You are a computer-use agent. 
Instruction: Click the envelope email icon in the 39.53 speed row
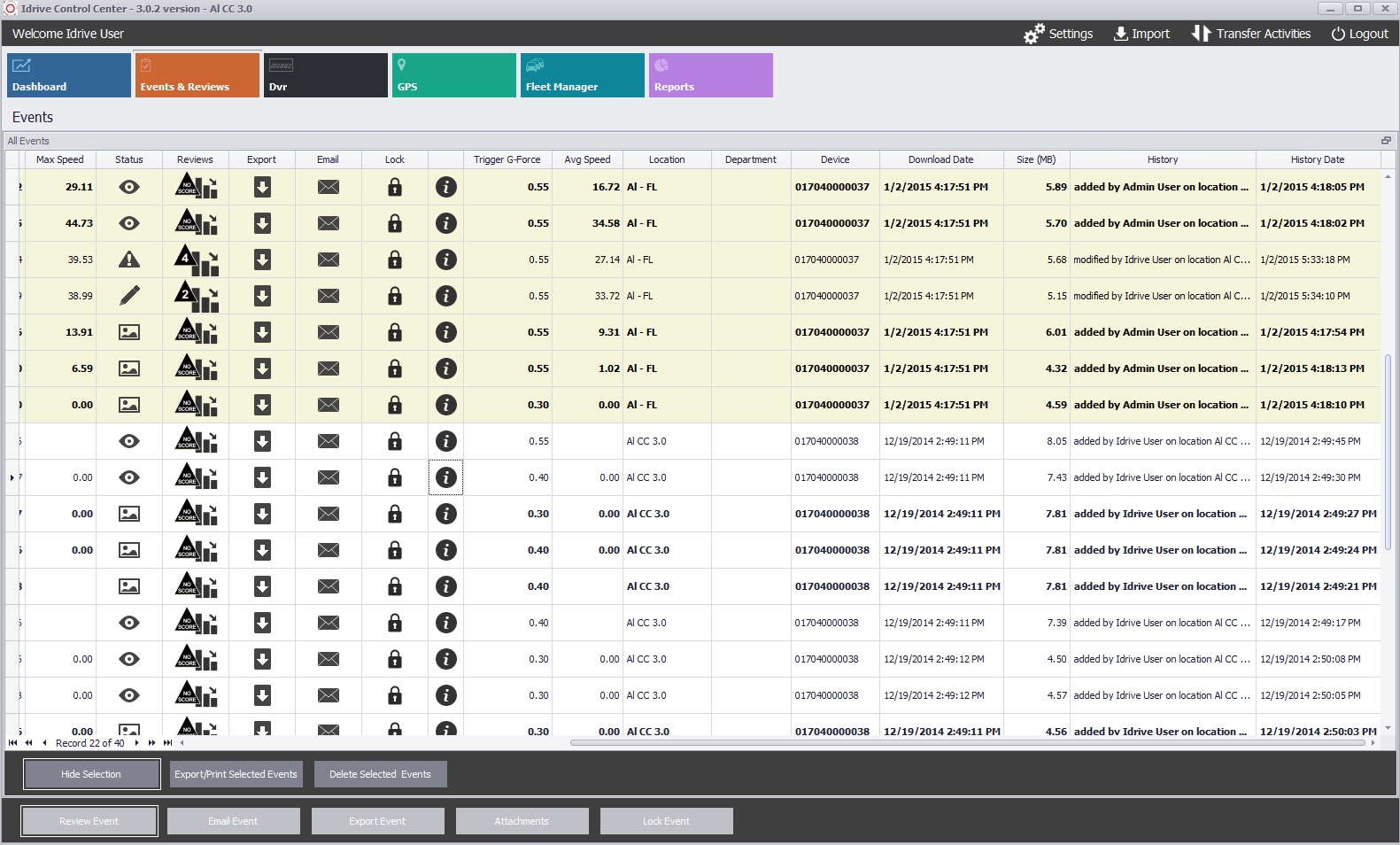pos(329,260)
